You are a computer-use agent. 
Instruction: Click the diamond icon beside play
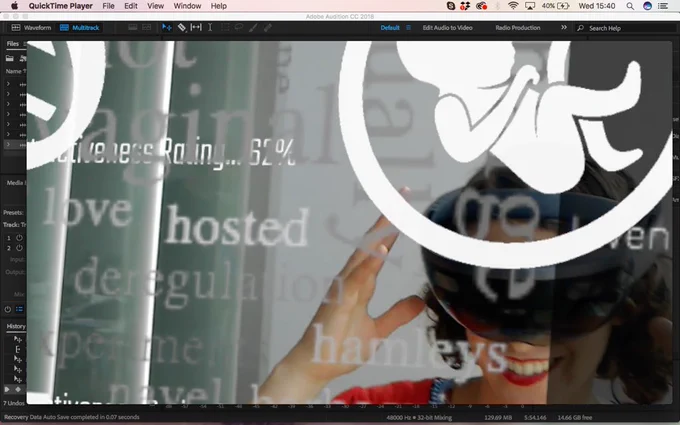tap(18, 389)
